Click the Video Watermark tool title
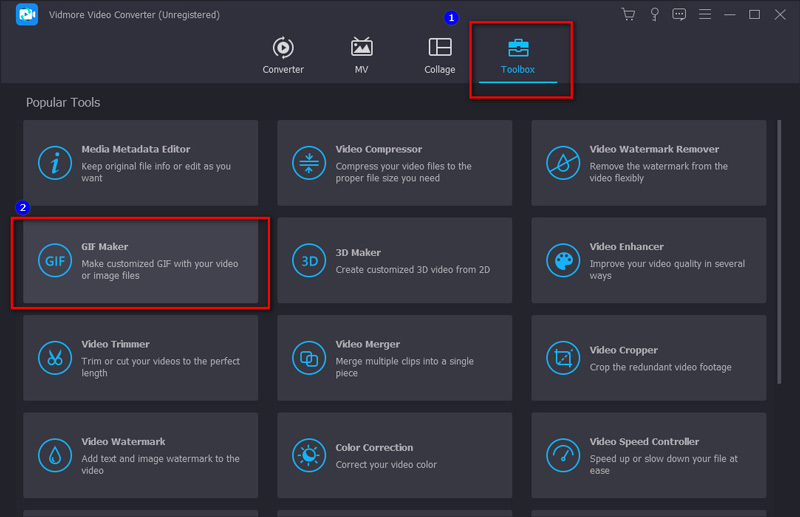Screen dimensions: 800x517 pos(123,441)
